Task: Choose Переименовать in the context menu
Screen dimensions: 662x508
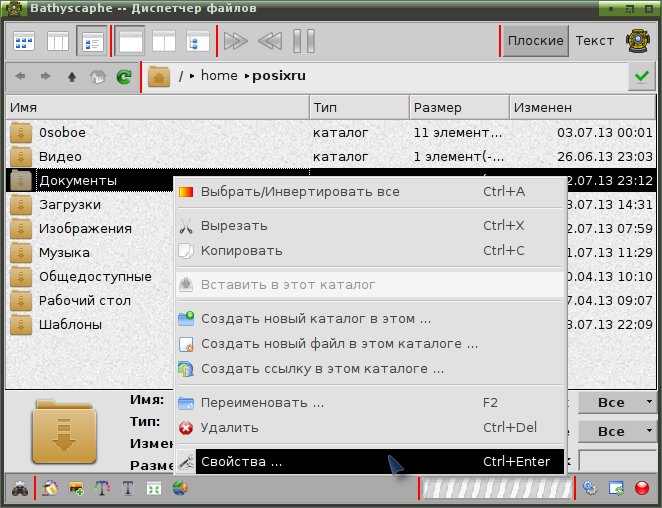Action: tap(370, 402)
